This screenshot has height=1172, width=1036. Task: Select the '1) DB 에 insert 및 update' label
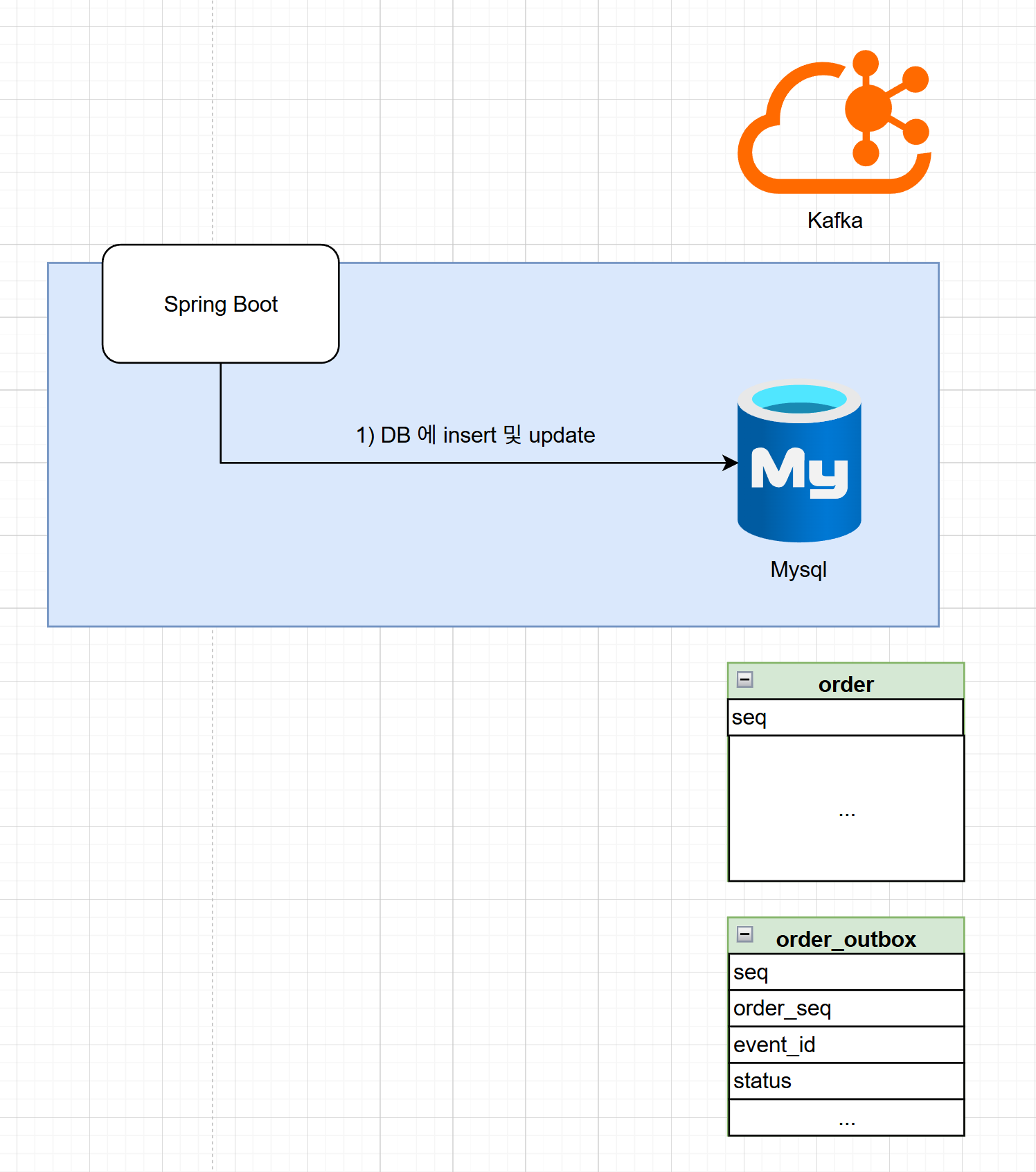(x=476, y=435)
